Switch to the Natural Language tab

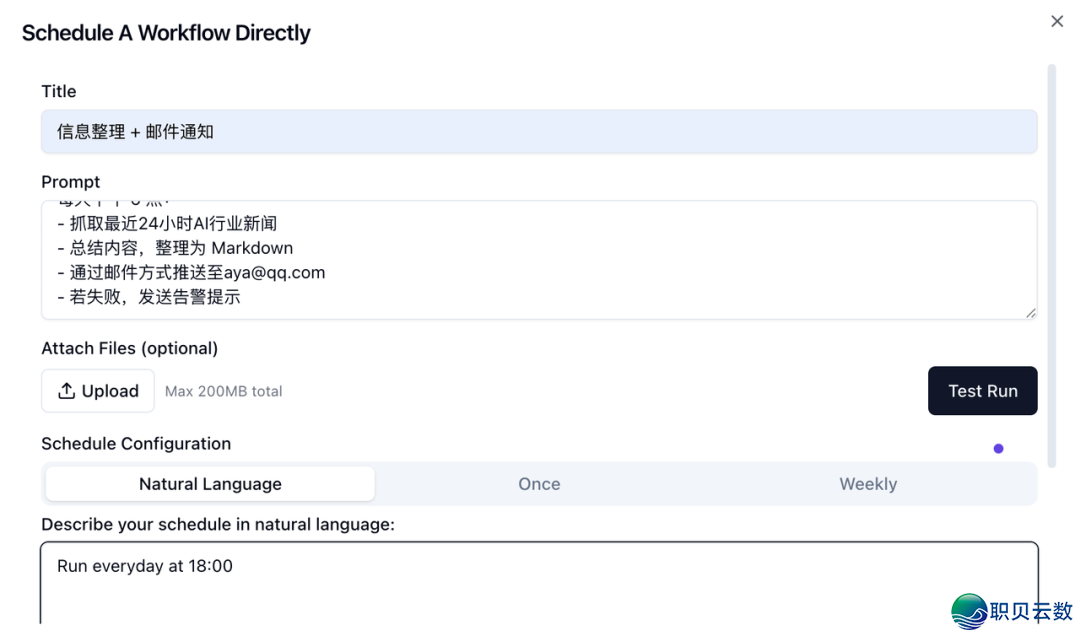tap(210, 484)
